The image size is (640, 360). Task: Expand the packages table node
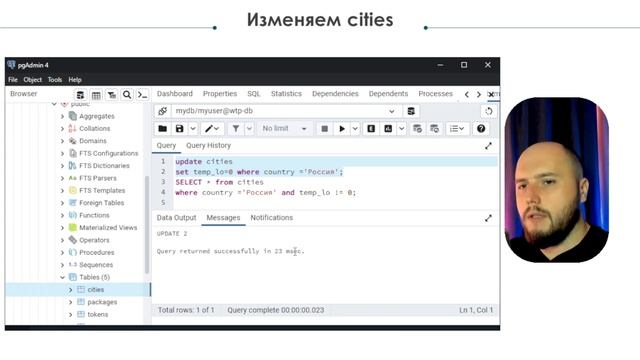[71, 302]
